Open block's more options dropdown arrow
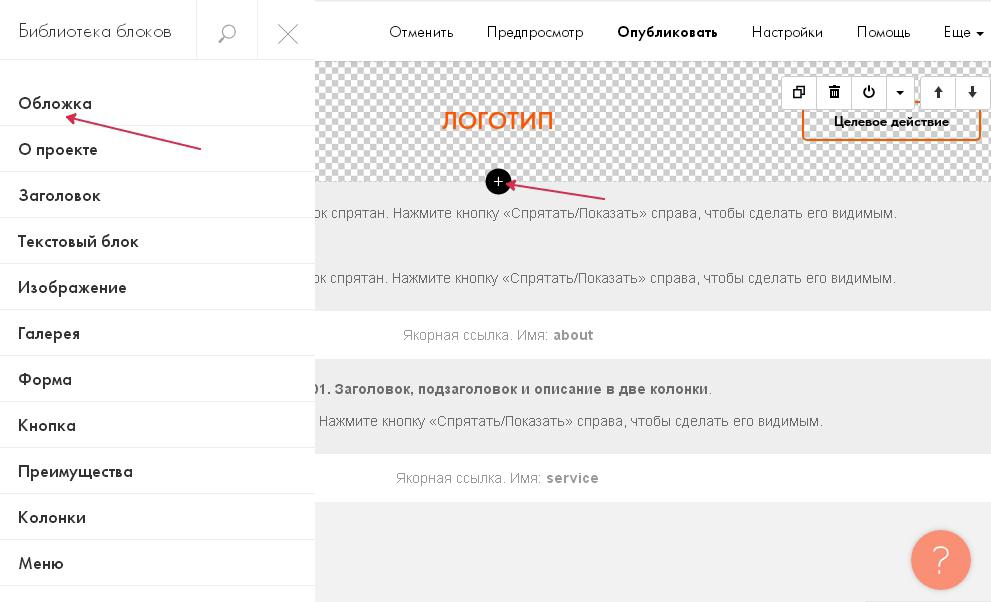The image size is (991, 602). click(x=900, y=93)
